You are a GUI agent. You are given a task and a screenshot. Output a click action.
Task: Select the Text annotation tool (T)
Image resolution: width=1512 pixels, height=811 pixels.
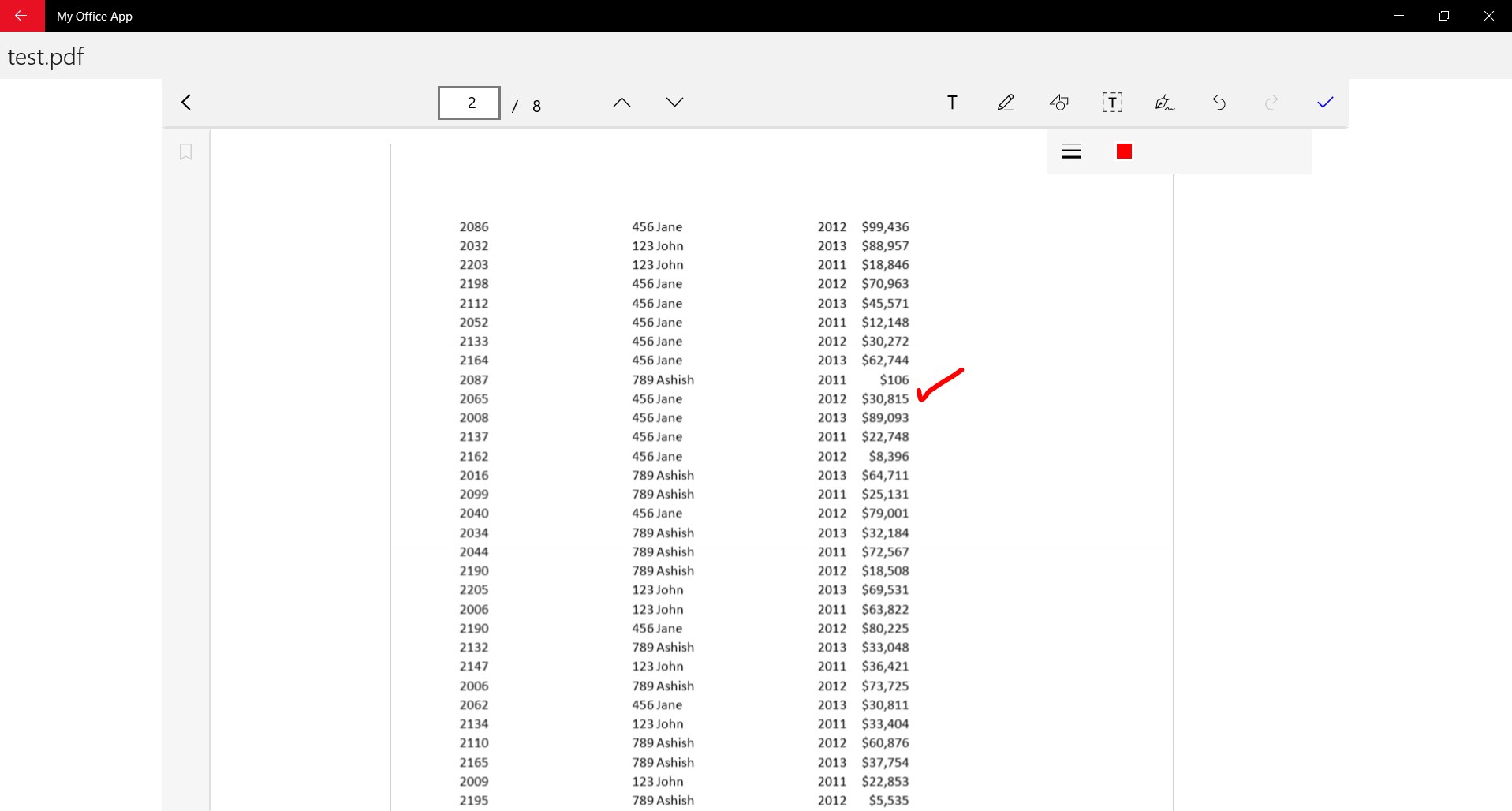coord(952,103)
